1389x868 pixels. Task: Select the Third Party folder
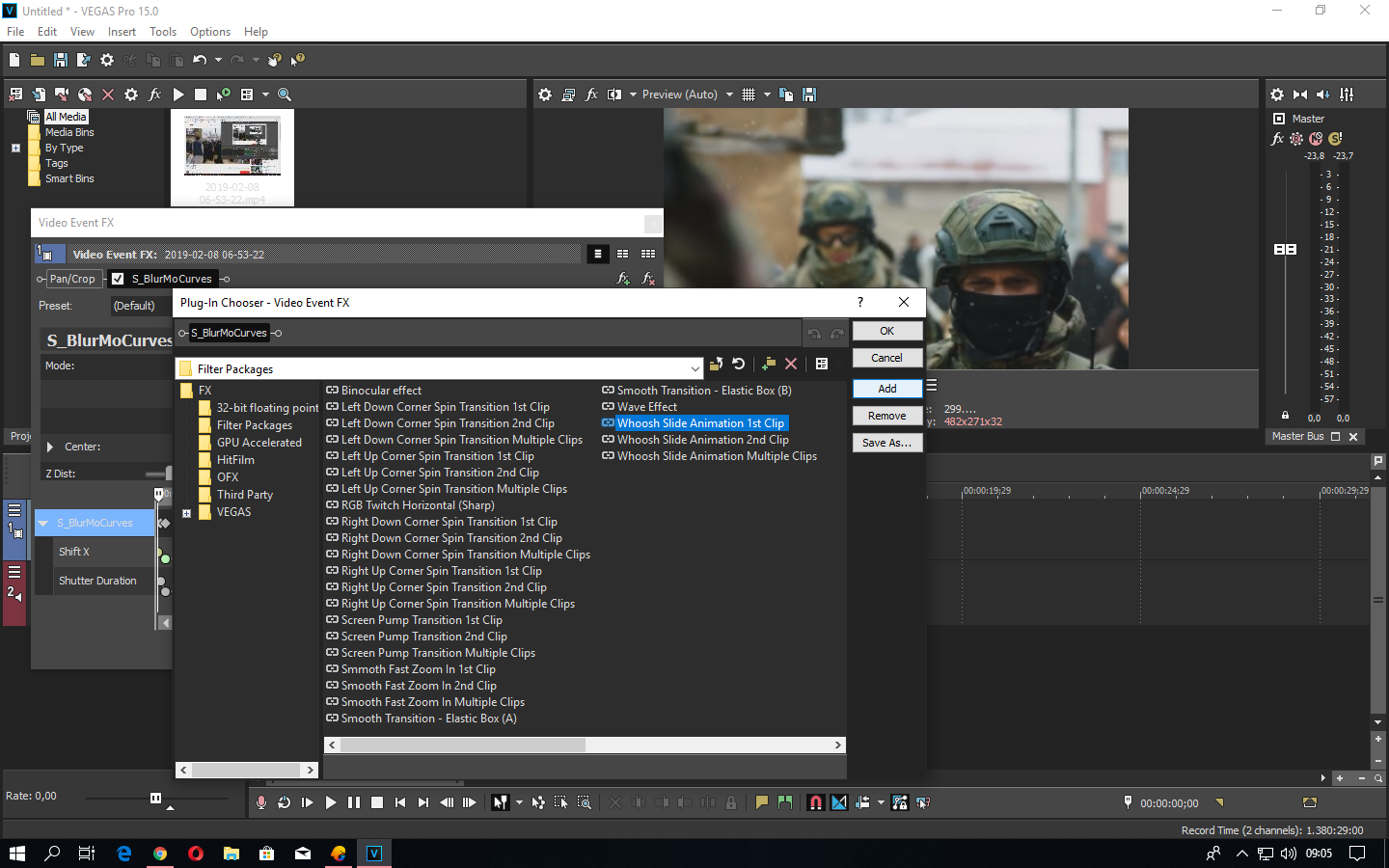(x=244, y=495)
